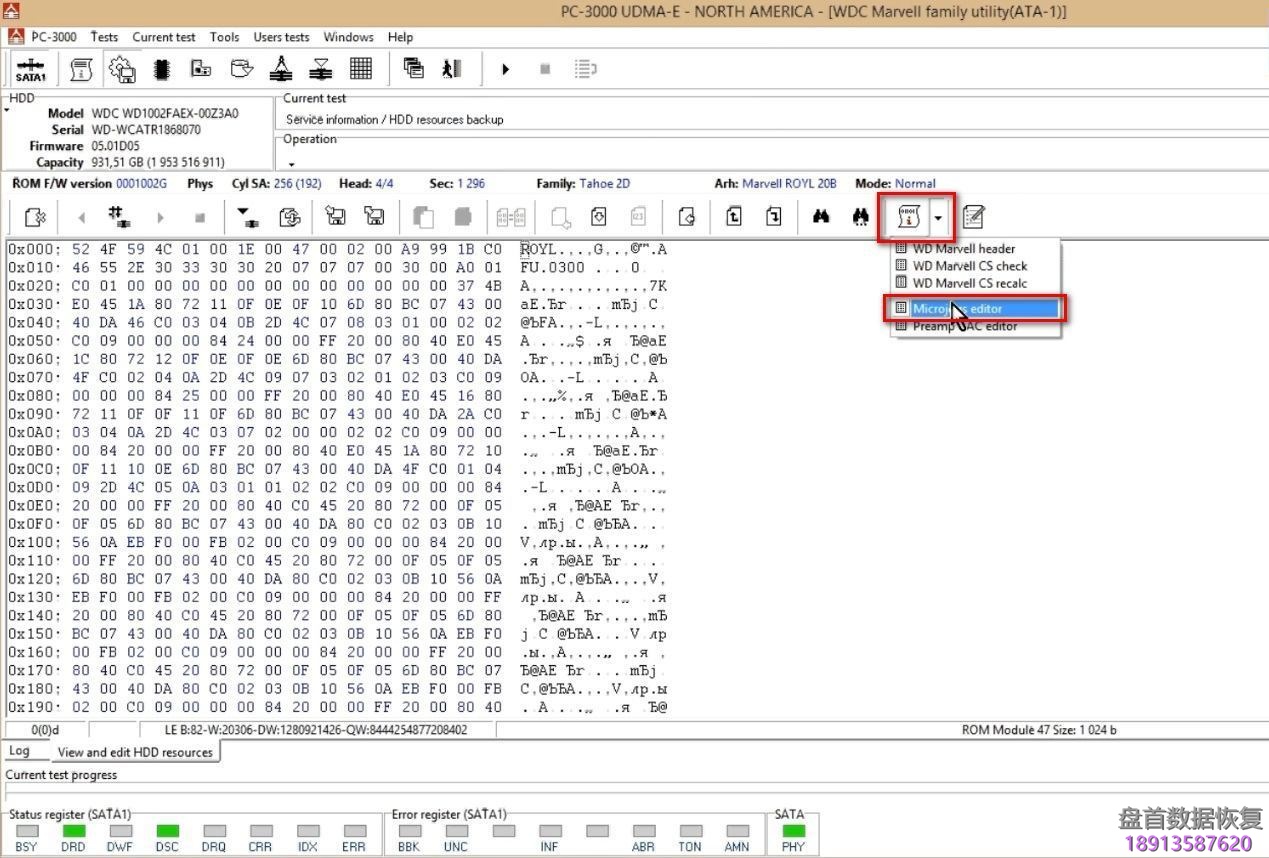The image size is (1269, 858).
Task: Expand the Operation panel arrow
Action: 291,164
